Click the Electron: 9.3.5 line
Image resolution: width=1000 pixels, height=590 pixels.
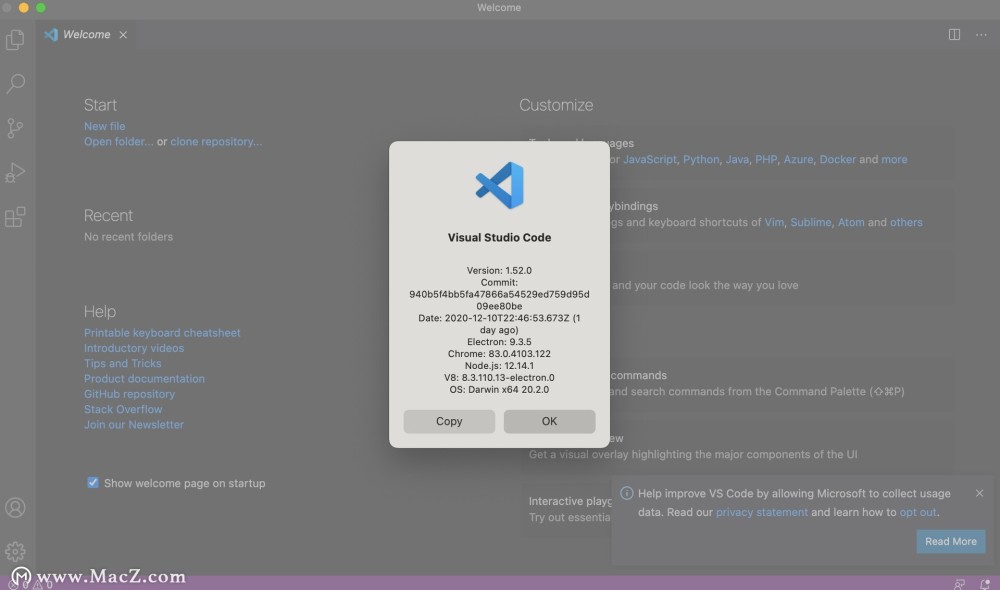click(x=499, y=342)
